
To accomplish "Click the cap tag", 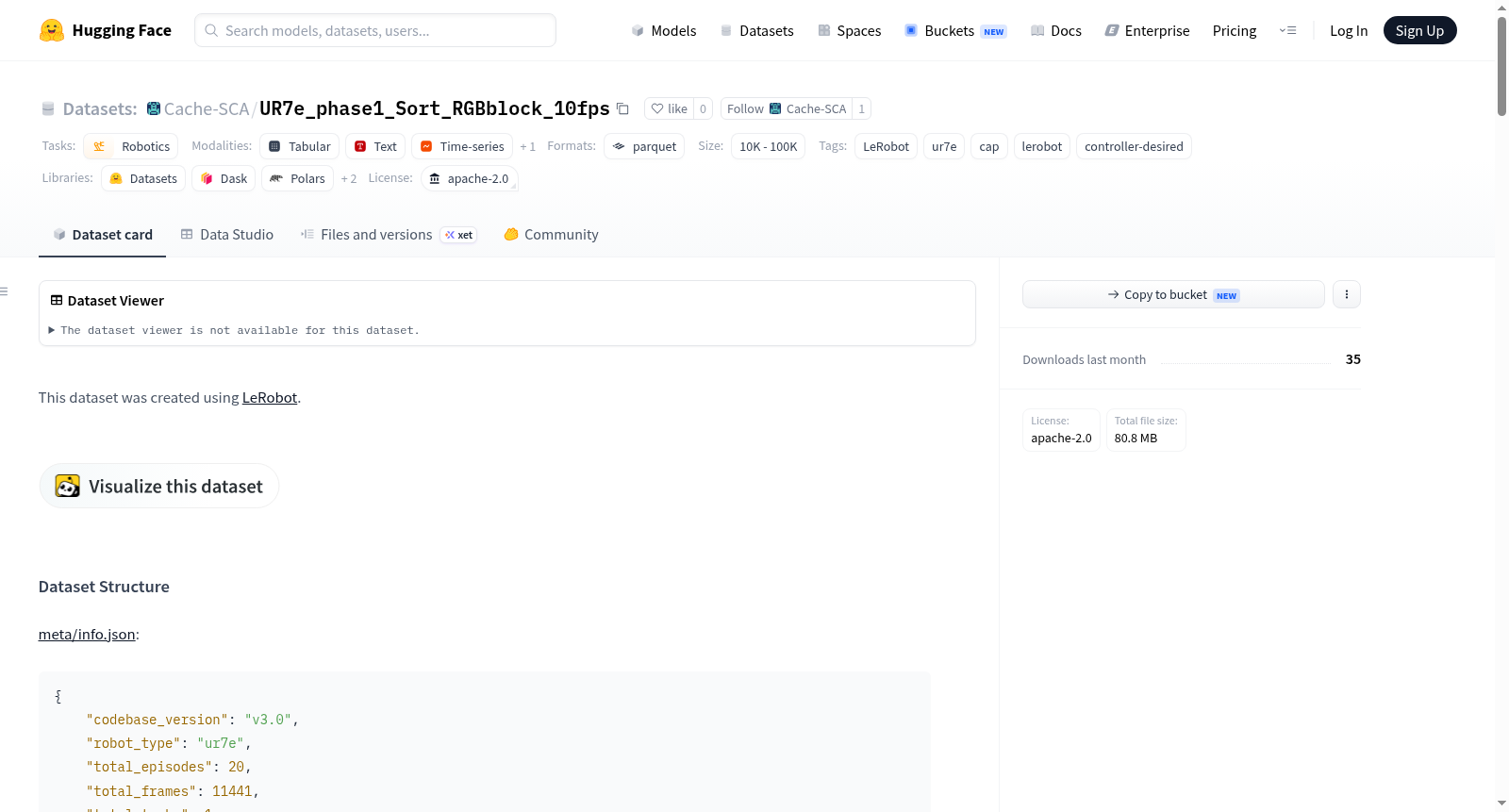I will point(989,146).
